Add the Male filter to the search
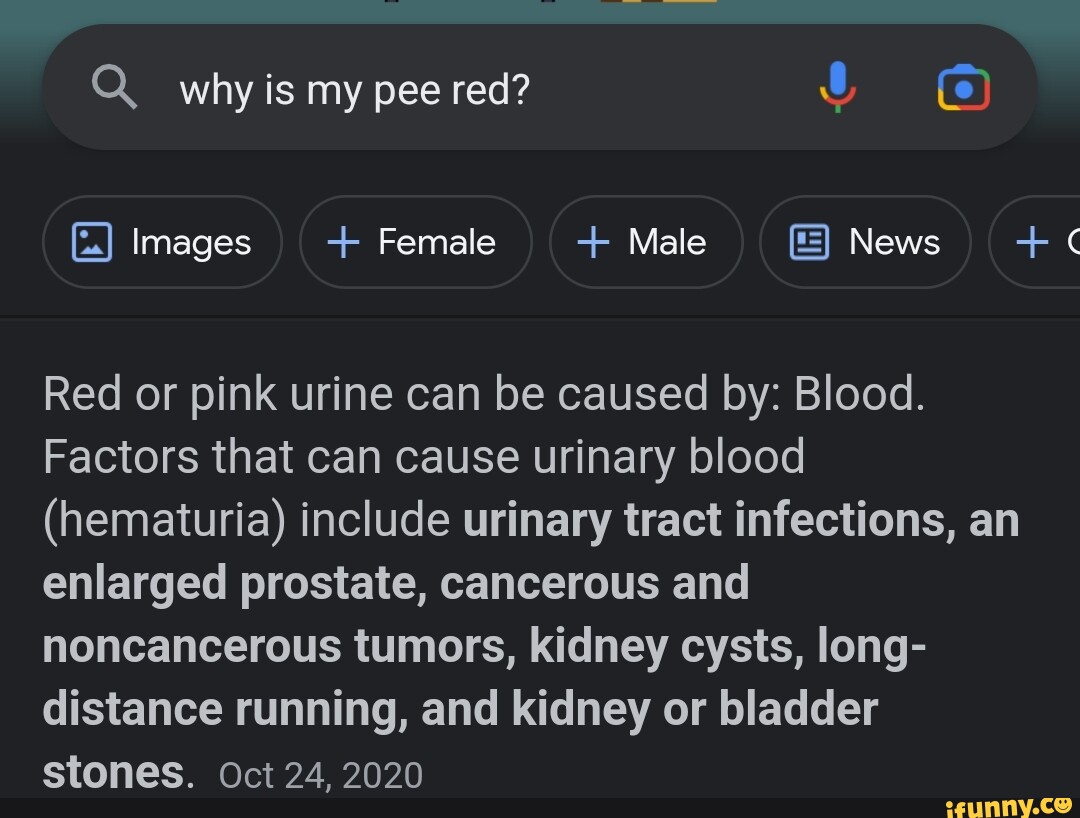 [646, 241]
